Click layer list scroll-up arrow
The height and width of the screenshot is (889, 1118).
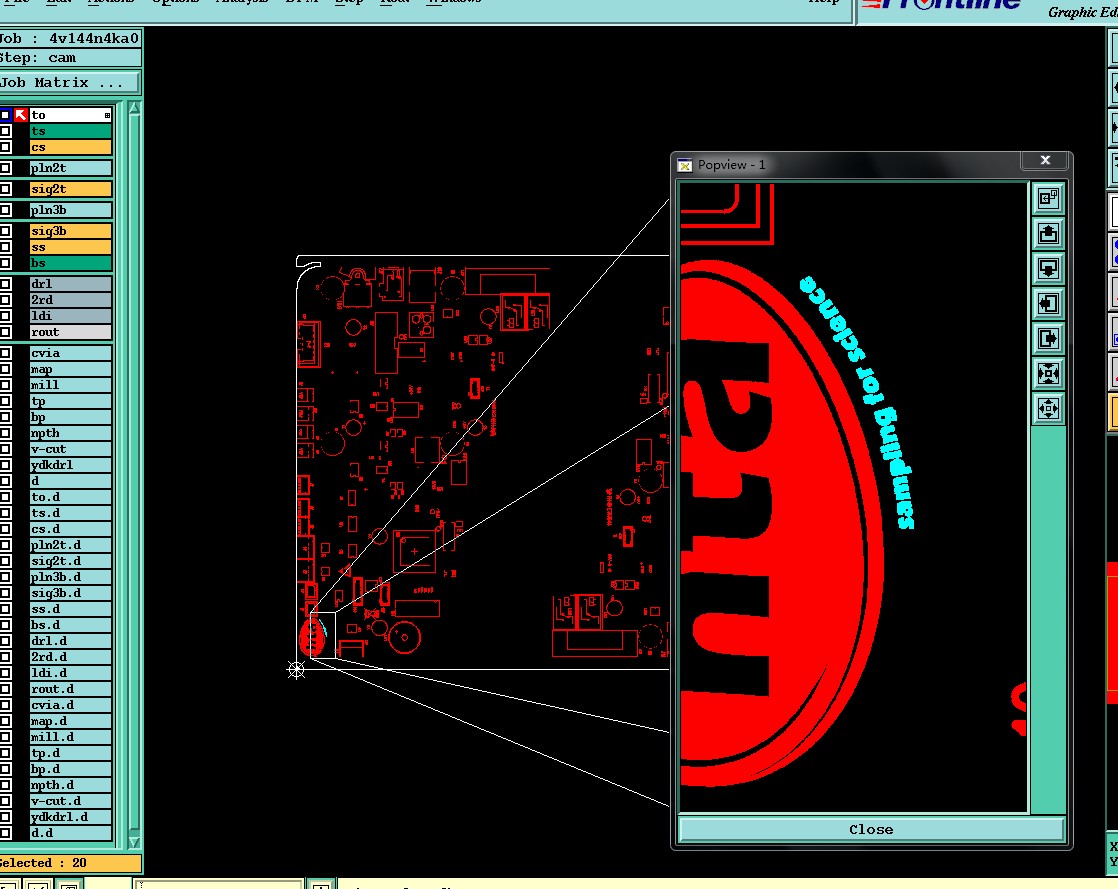[134, 109]
